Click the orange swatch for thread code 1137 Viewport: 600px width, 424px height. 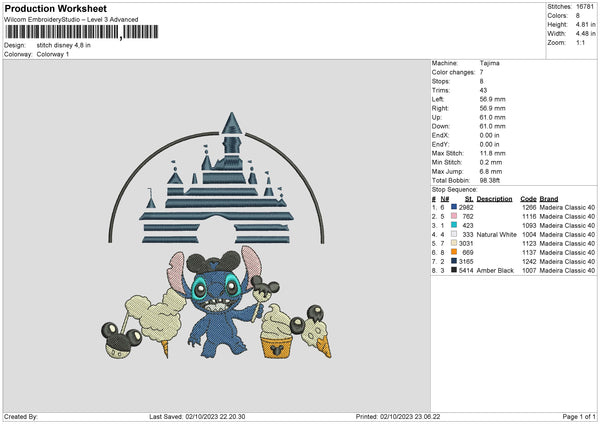(x=454, y=252)
